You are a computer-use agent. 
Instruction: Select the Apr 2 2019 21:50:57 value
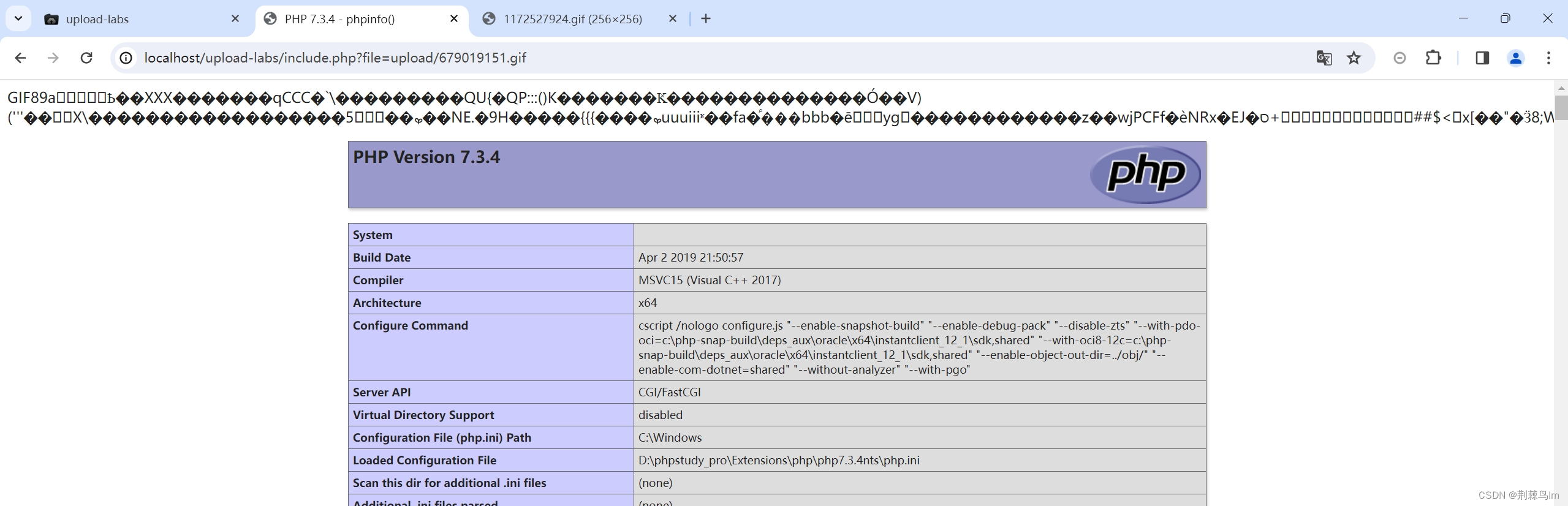[x=691, y=257]
